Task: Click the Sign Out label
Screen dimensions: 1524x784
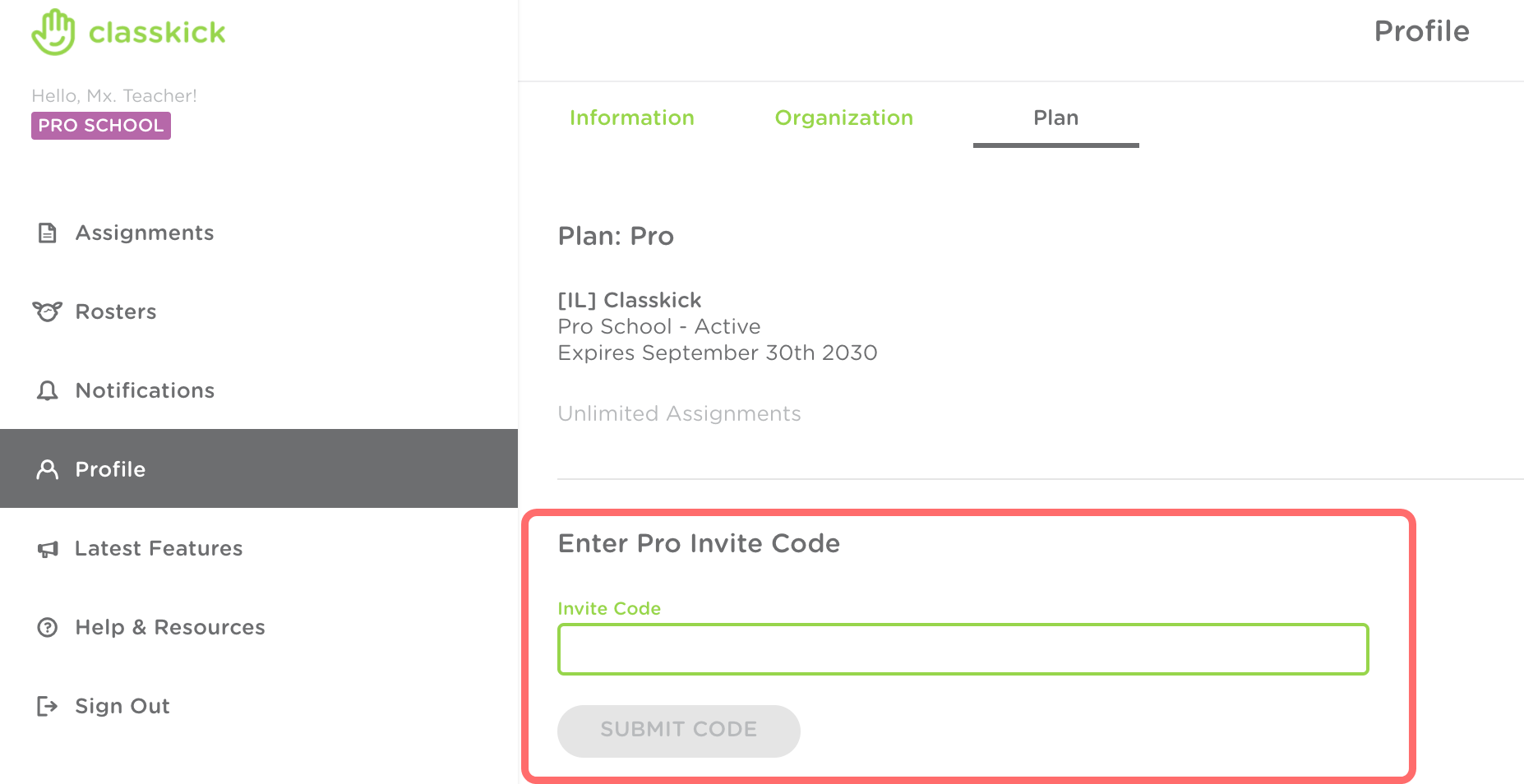Action: point(122,706)
